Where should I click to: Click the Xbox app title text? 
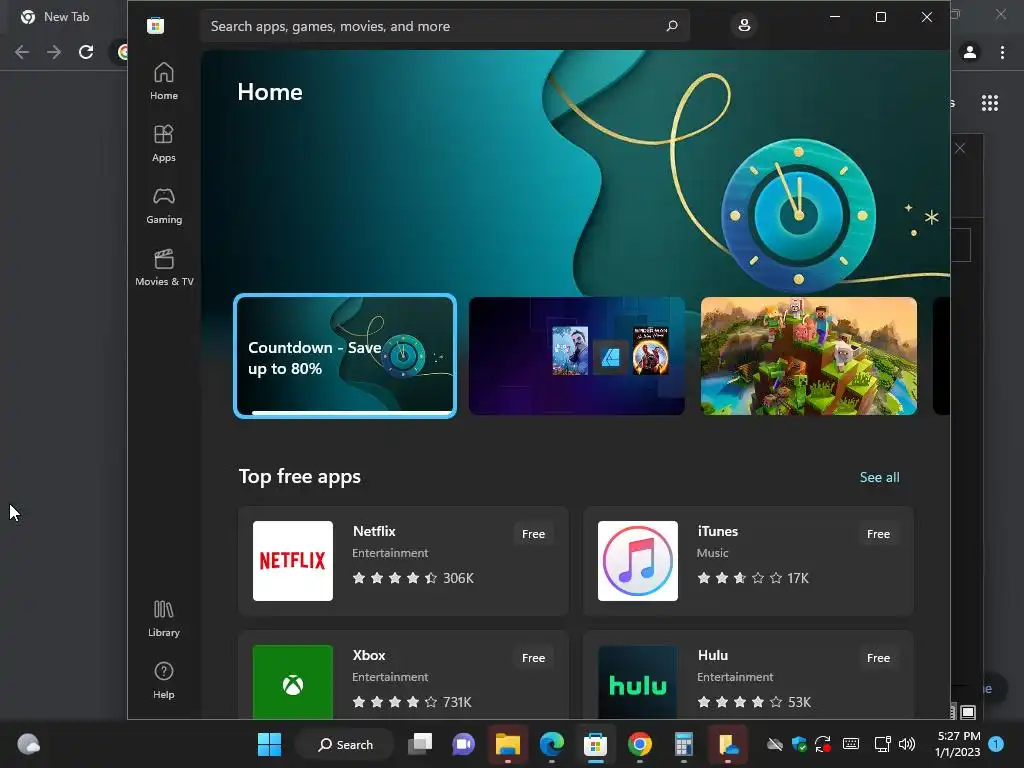369,656
